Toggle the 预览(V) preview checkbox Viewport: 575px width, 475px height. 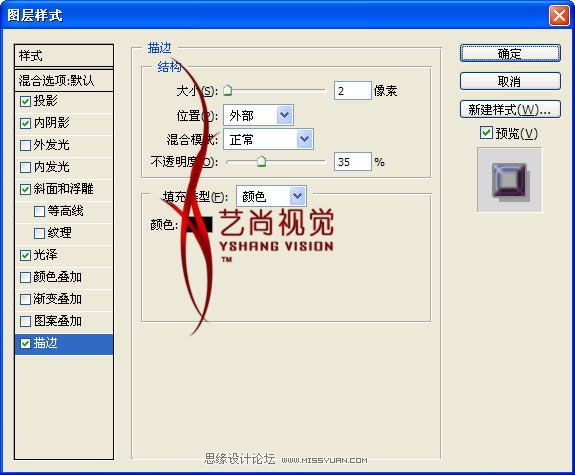click(x=486, y=133)
